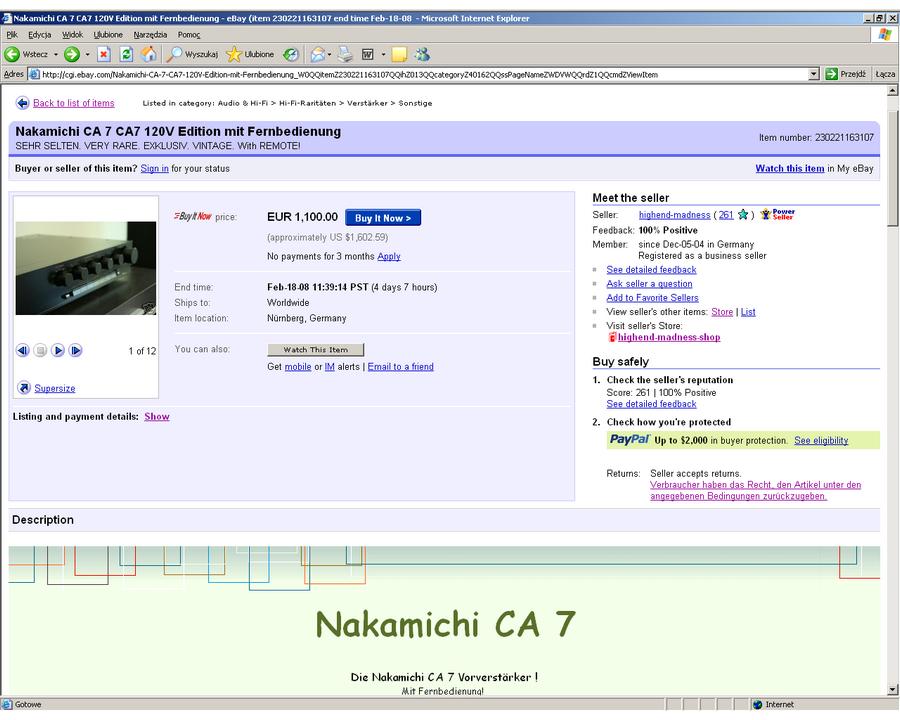This screenshot has height=720, width=900.
Task: Open the Verbraucher haben das Recht returns link
Action: click(x=755, y=490)
